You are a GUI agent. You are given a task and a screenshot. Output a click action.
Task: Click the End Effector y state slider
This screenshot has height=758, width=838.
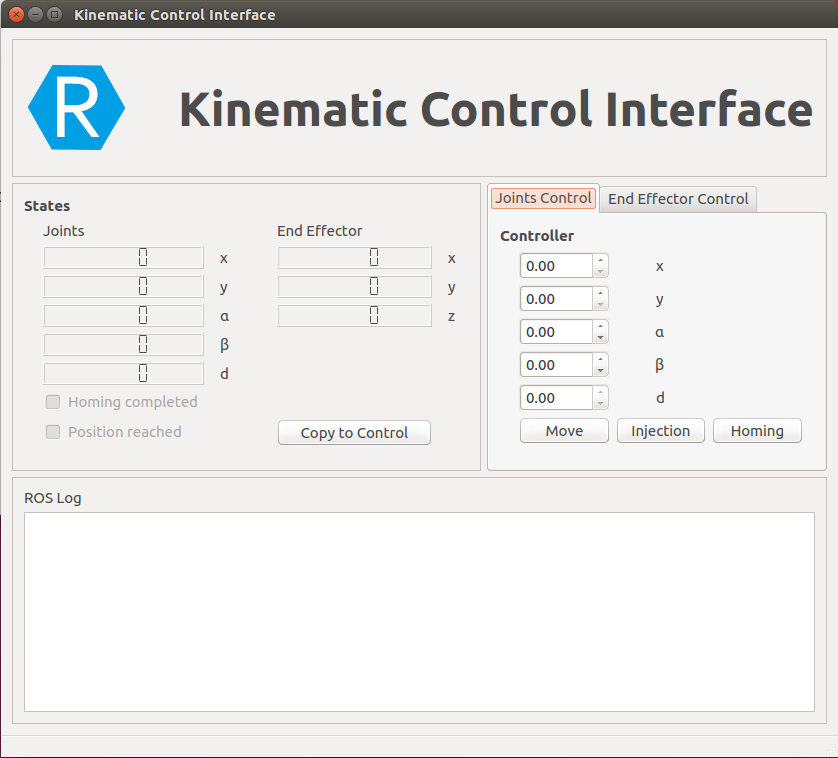pyautogui.click(x=354, y=286)
